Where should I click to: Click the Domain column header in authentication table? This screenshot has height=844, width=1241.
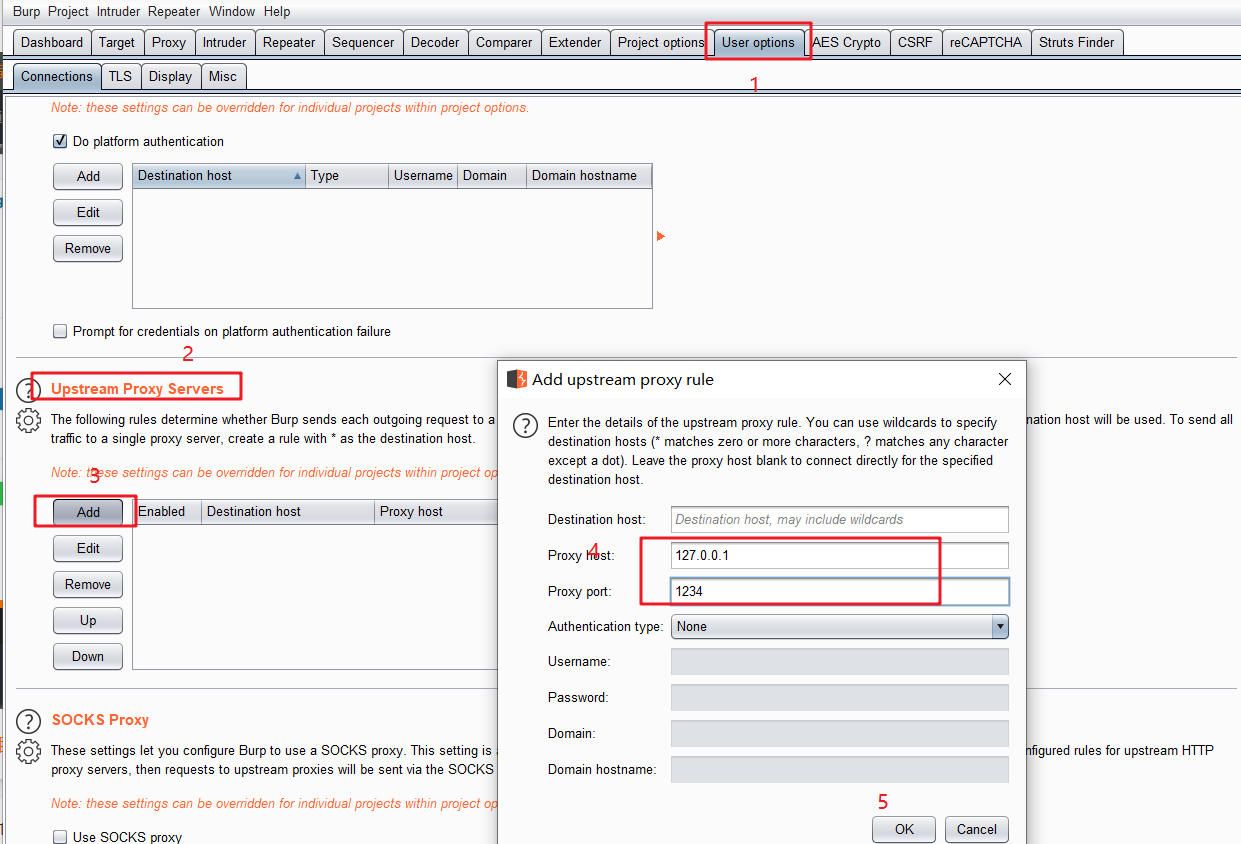tap(492, 176)
